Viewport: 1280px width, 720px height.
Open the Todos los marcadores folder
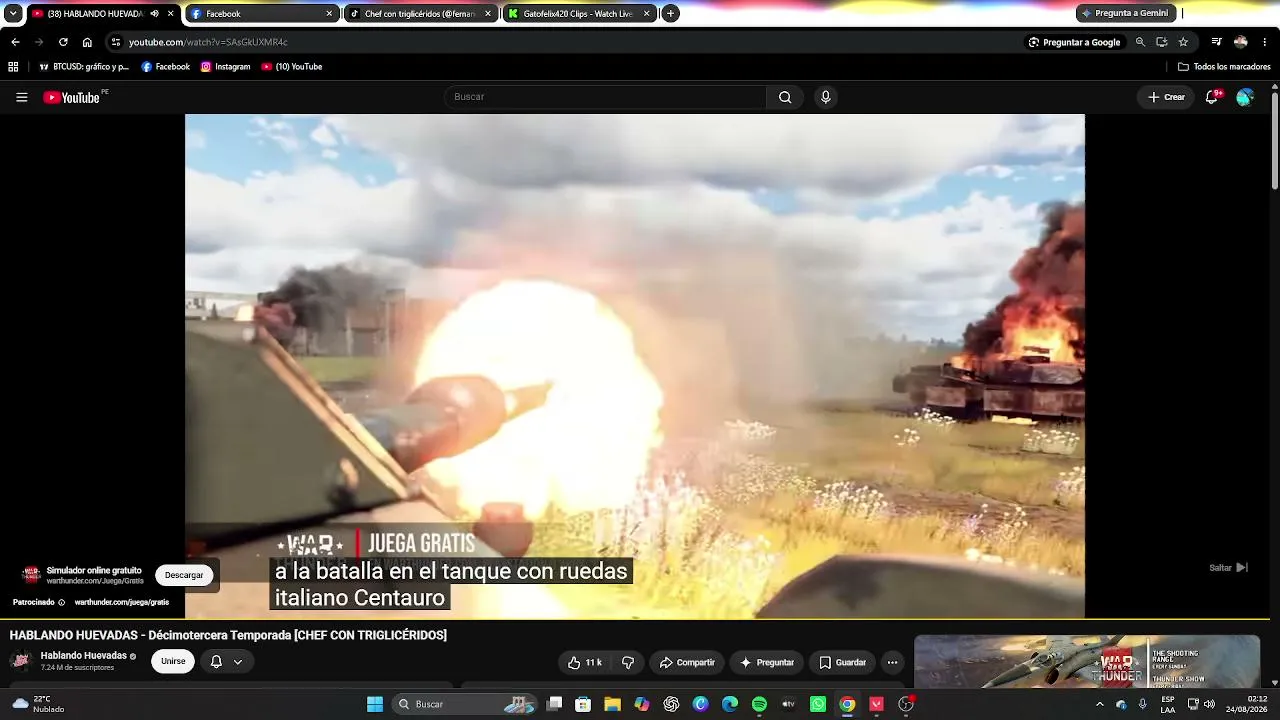[x=1224, y=67]
